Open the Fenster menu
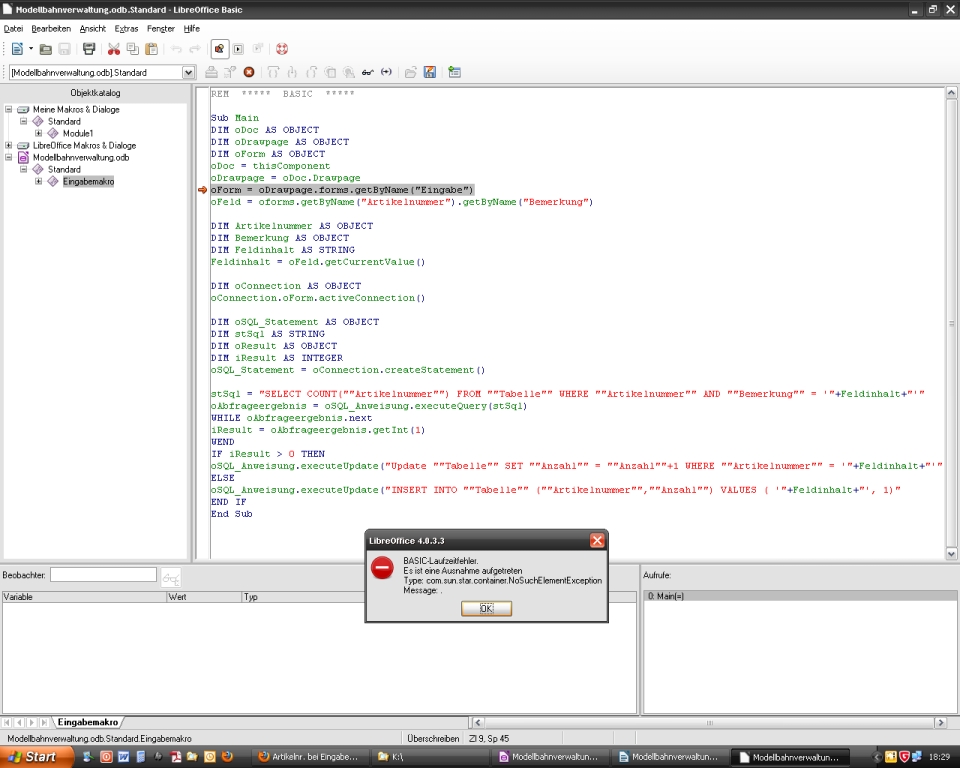This screenshot has width=960, height=768. (x=160, y=29)
